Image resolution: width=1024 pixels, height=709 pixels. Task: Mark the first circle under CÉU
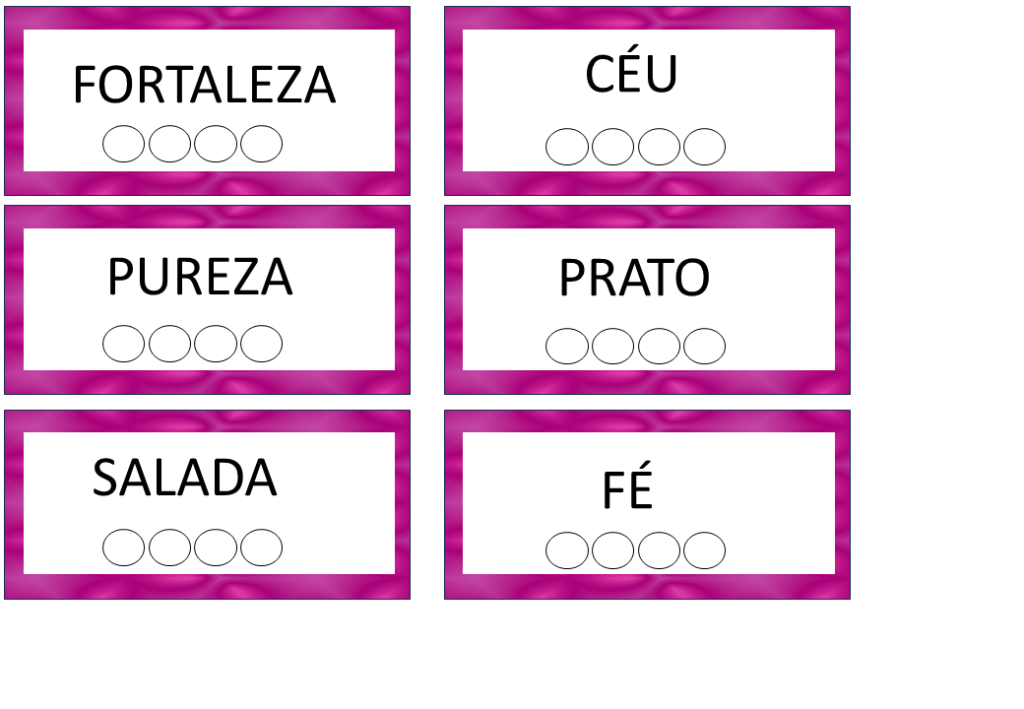[x=567, y=147]
